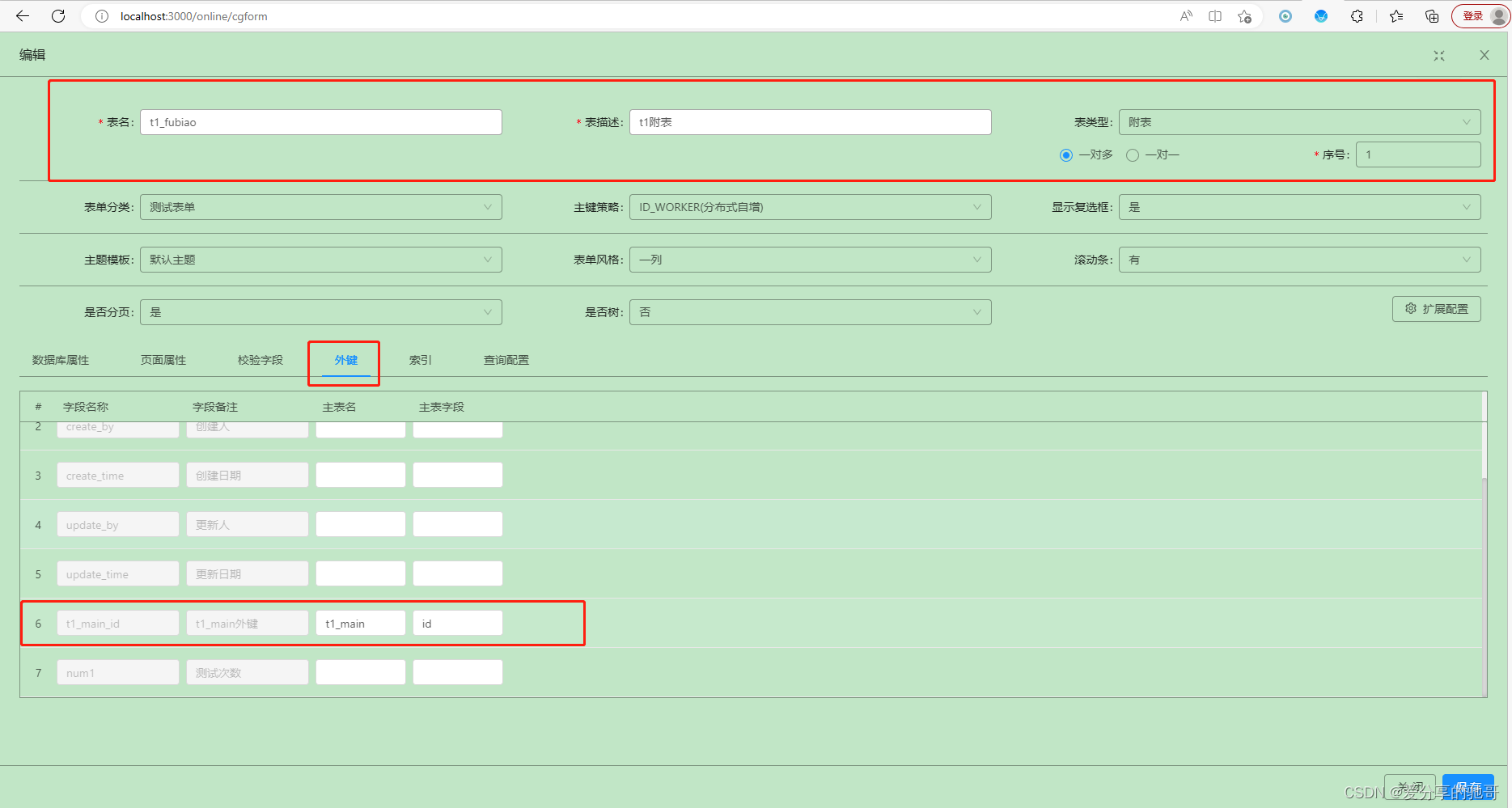1512x808 pixels.
Task: Switch to the 校验字段 tab
Action: (260, 360)
